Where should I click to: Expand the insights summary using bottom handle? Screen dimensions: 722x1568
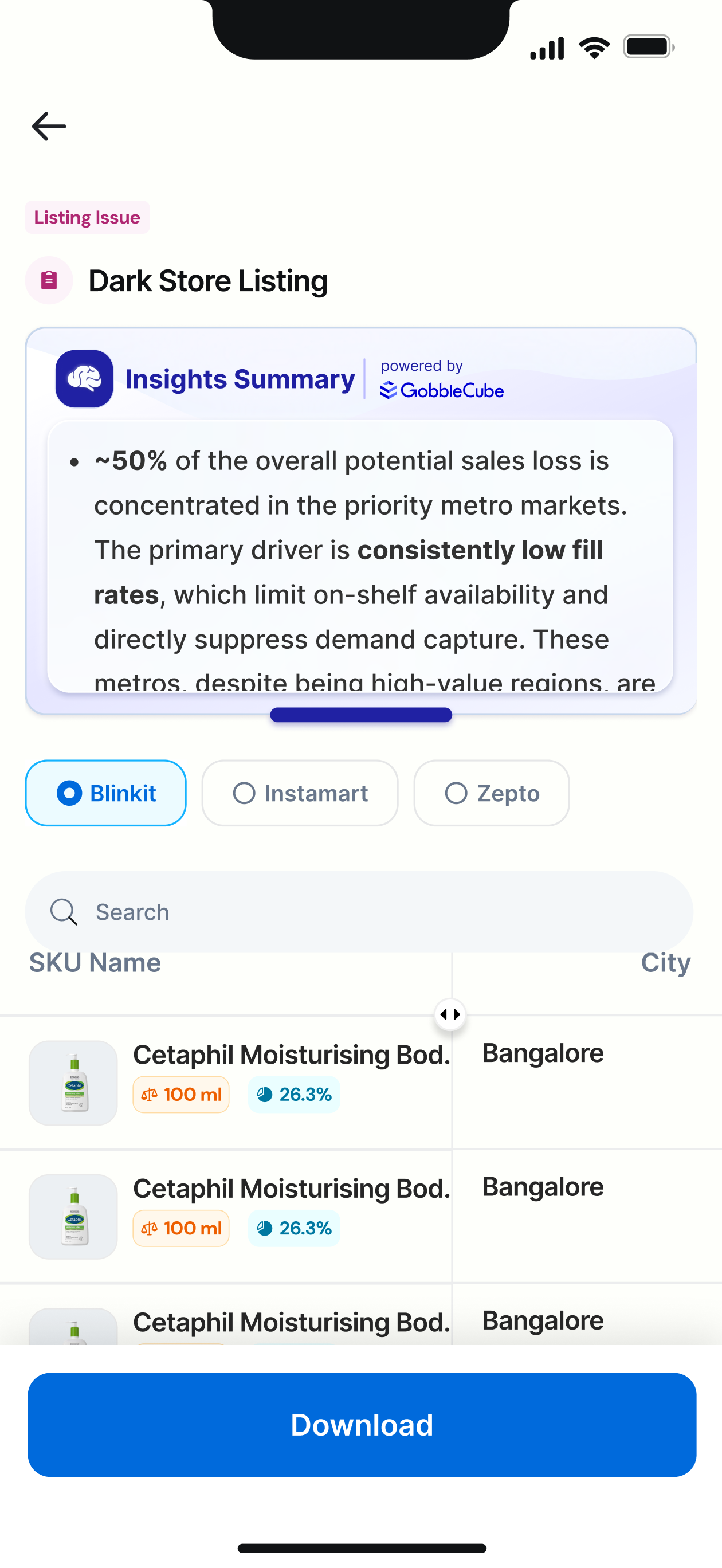361,715
